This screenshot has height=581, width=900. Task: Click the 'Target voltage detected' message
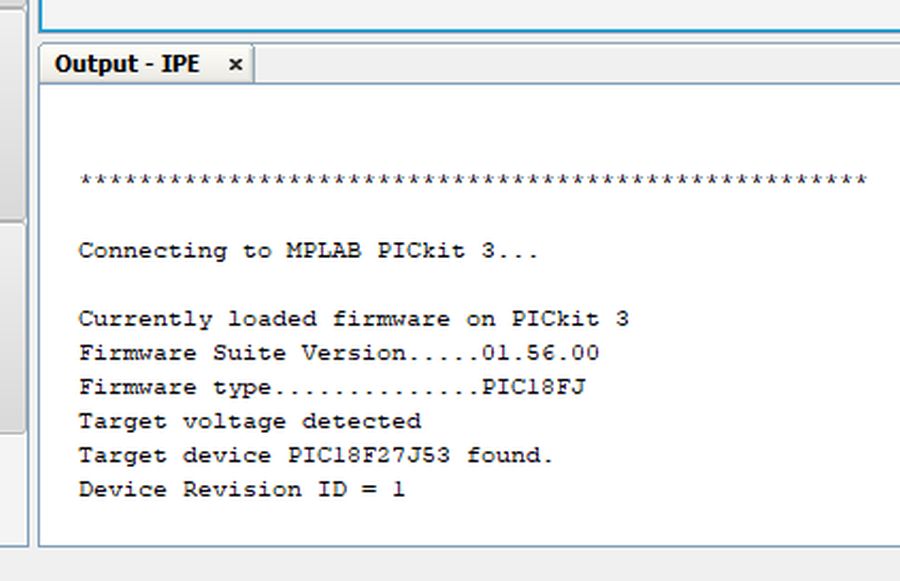coord(250,421)
